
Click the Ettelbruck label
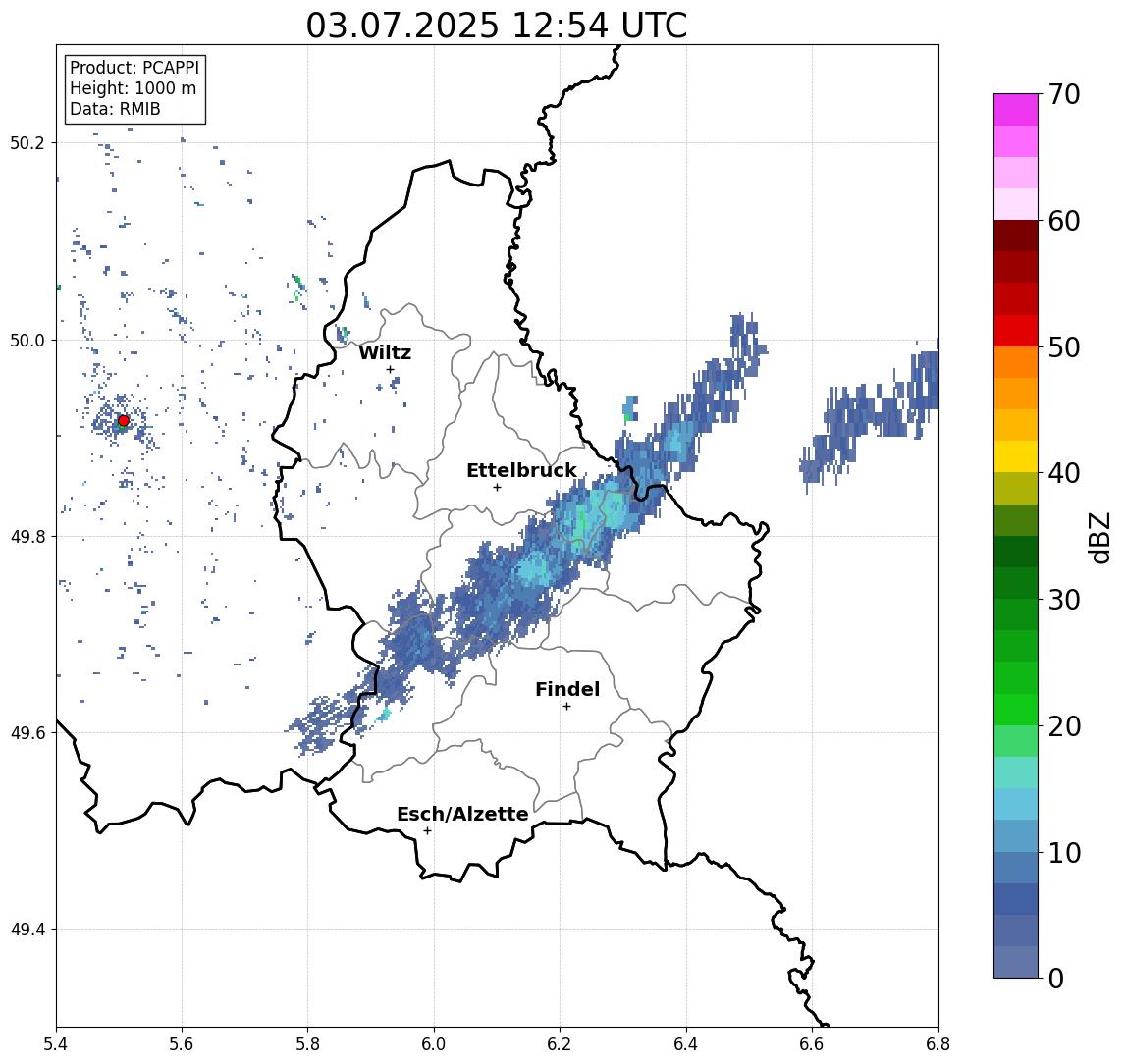(x=521, y=470)
